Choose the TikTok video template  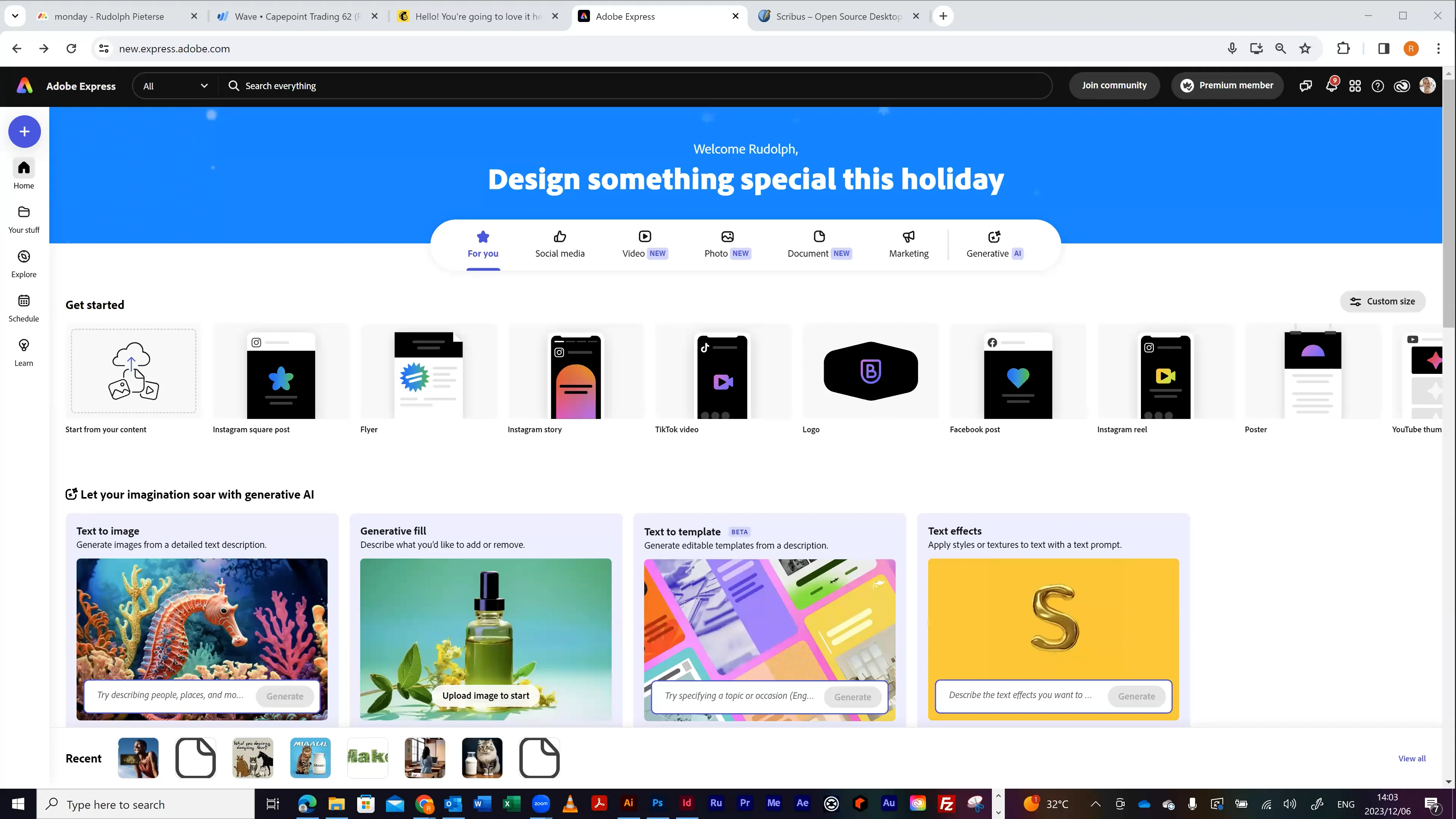723,379
